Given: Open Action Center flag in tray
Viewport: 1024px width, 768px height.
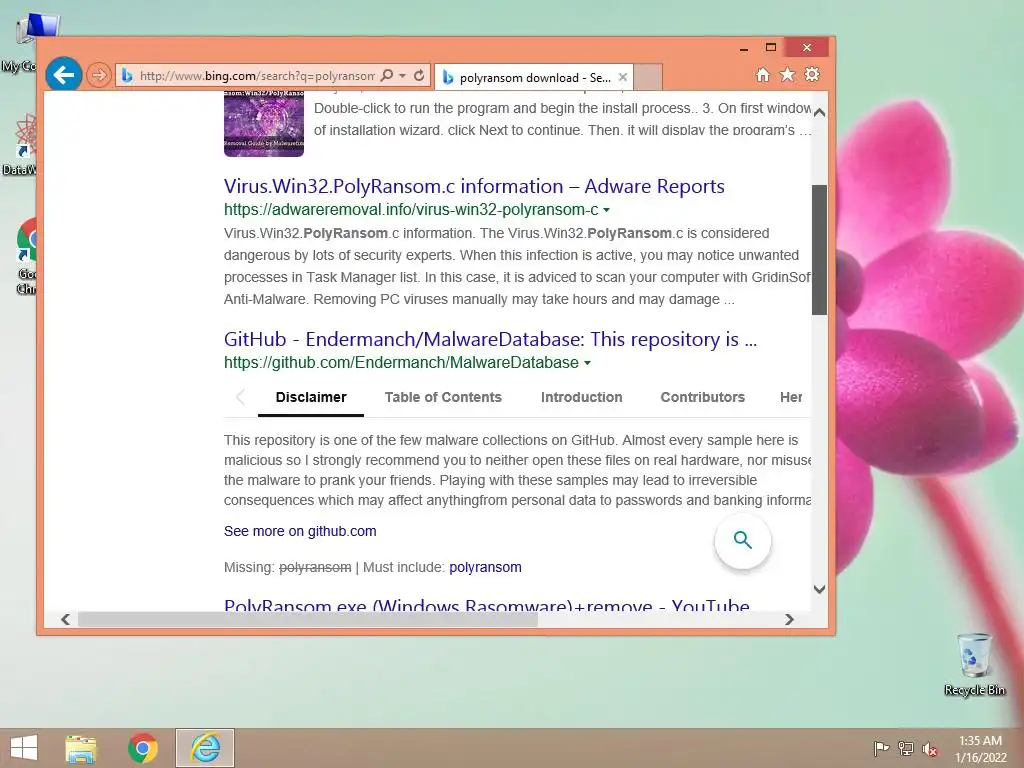Looking at the screenshot, I should (x=881, y=748).
